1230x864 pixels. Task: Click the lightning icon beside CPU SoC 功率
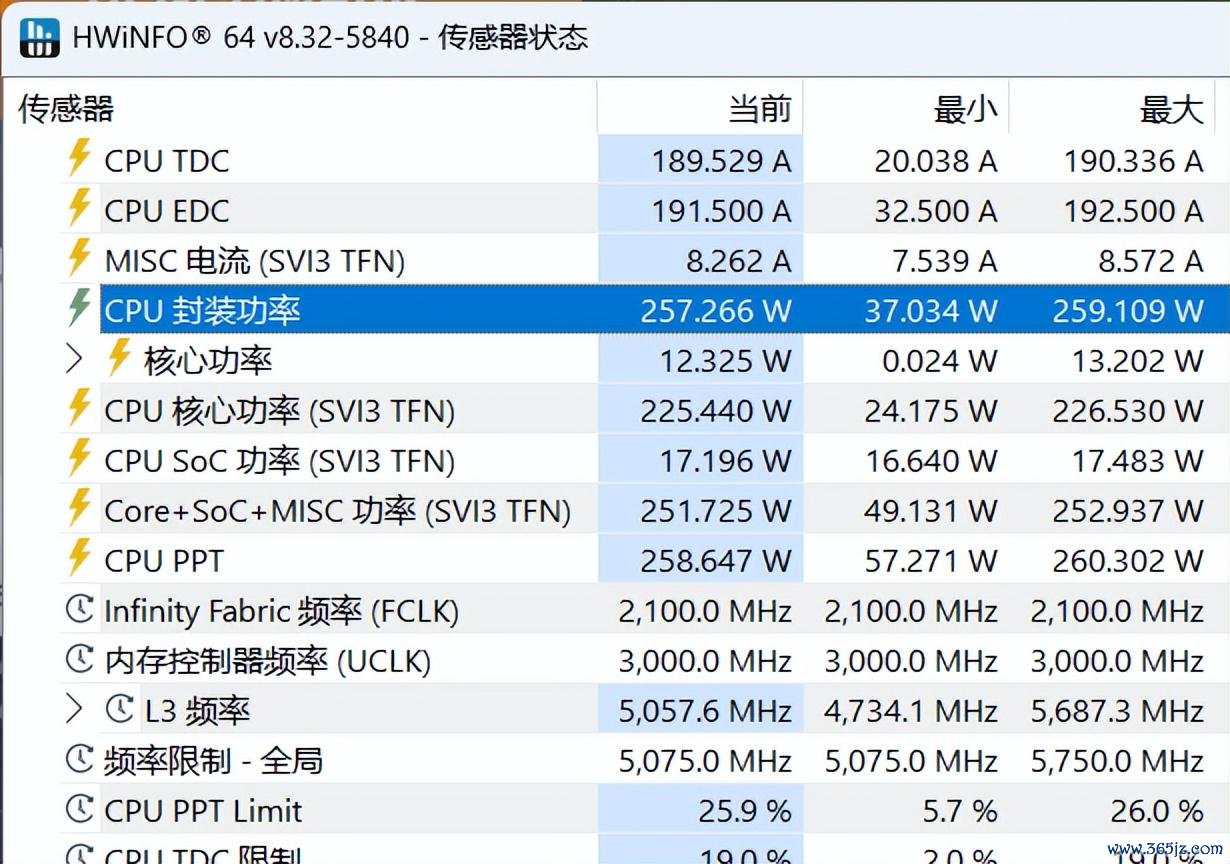click(79, 458)
